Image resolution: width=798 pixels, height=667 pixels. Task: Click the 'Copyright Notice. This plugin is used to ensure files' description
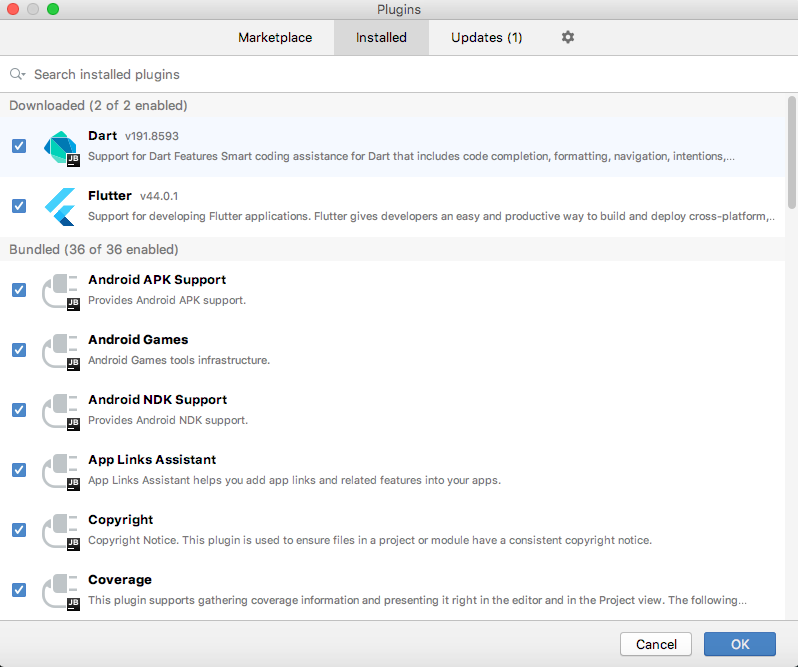[x=370, y=540]
